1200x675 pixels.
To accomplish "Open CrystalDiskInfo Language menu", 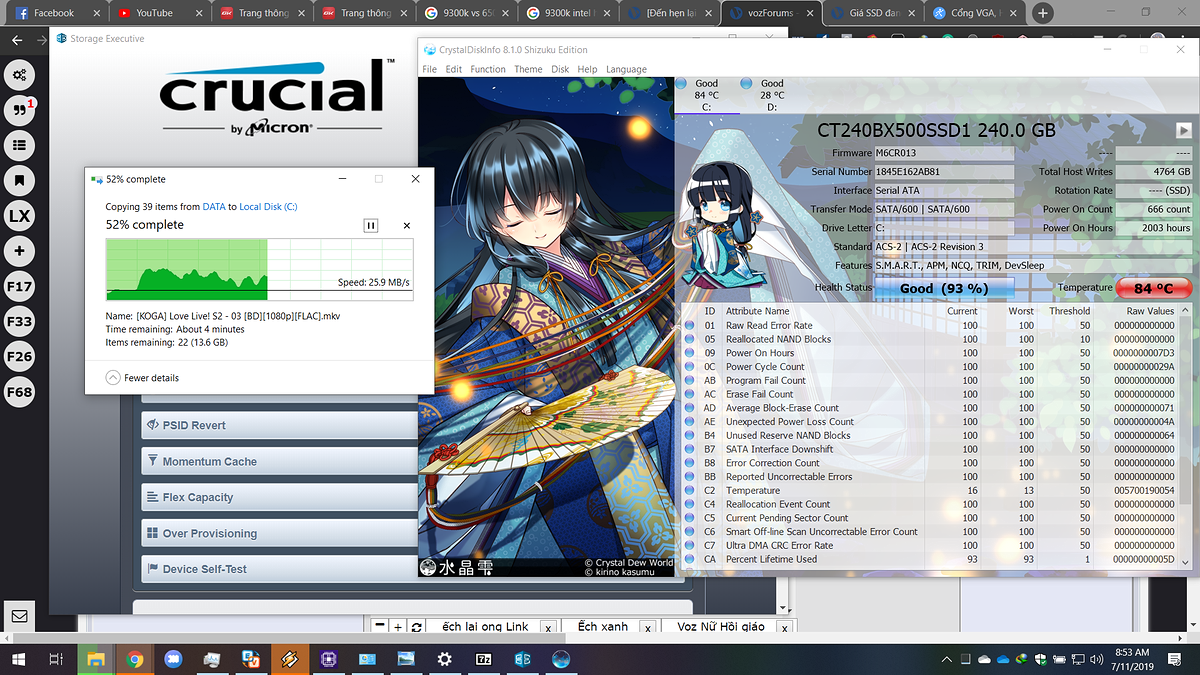I will (x=626, y=69).
